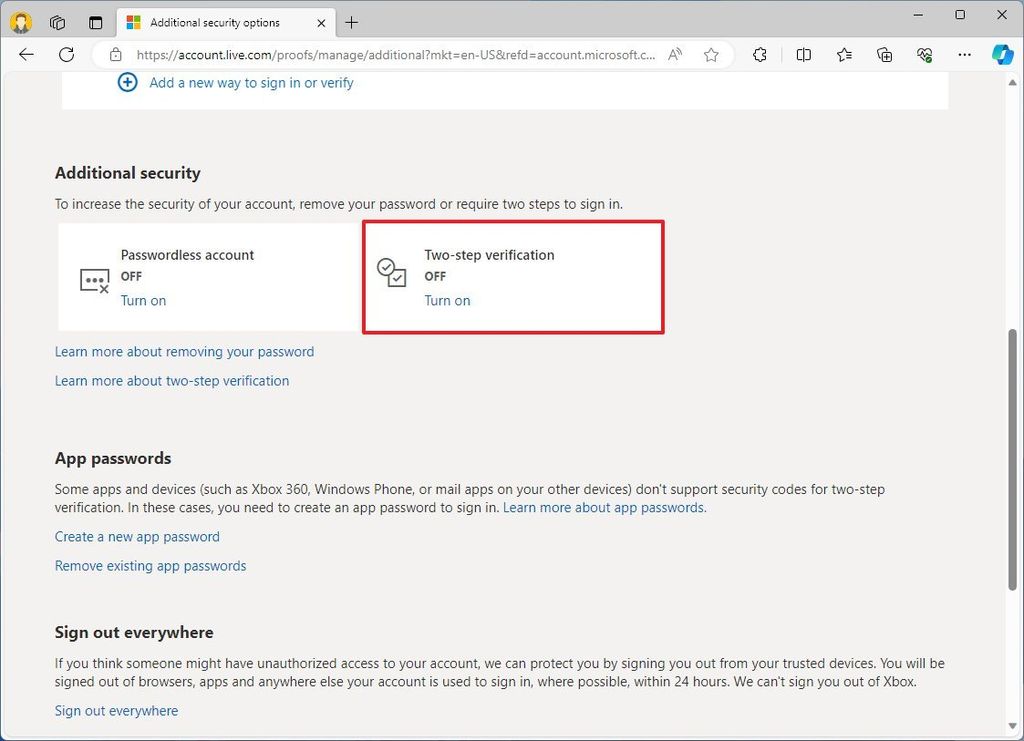Image resolution: width=1024 pixels, height=741 pixels.
Task: View site security via the lock icon
Action: (x=118, y=55)
